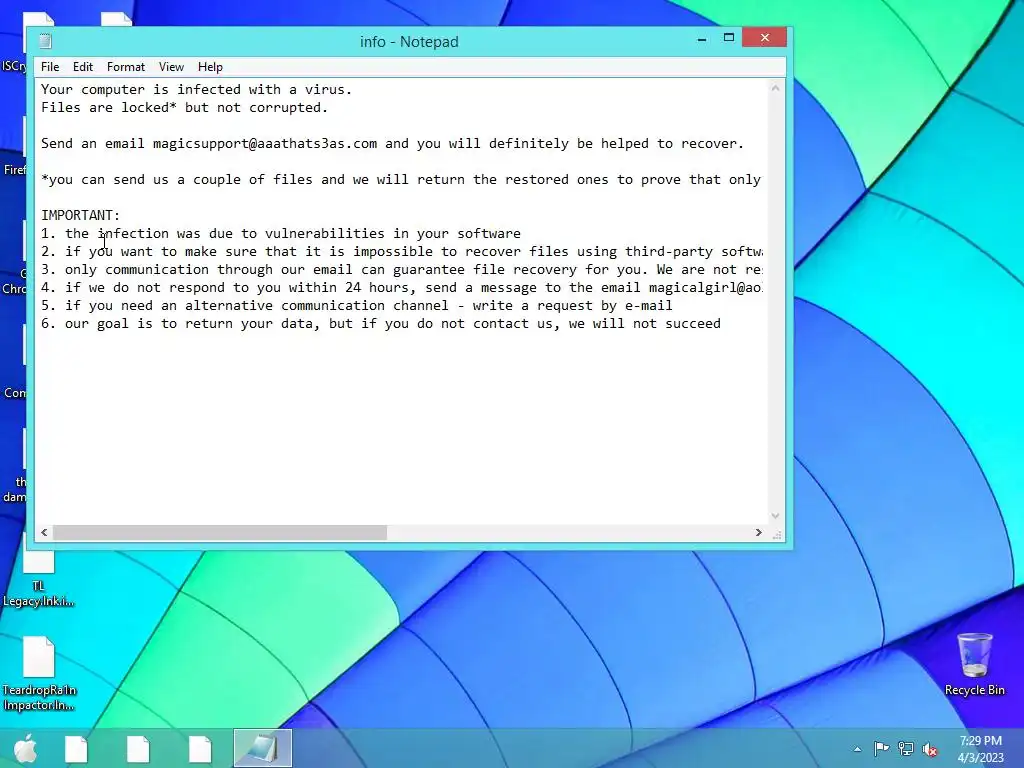Click line 2 about third-party software

[x=402, y=251]
